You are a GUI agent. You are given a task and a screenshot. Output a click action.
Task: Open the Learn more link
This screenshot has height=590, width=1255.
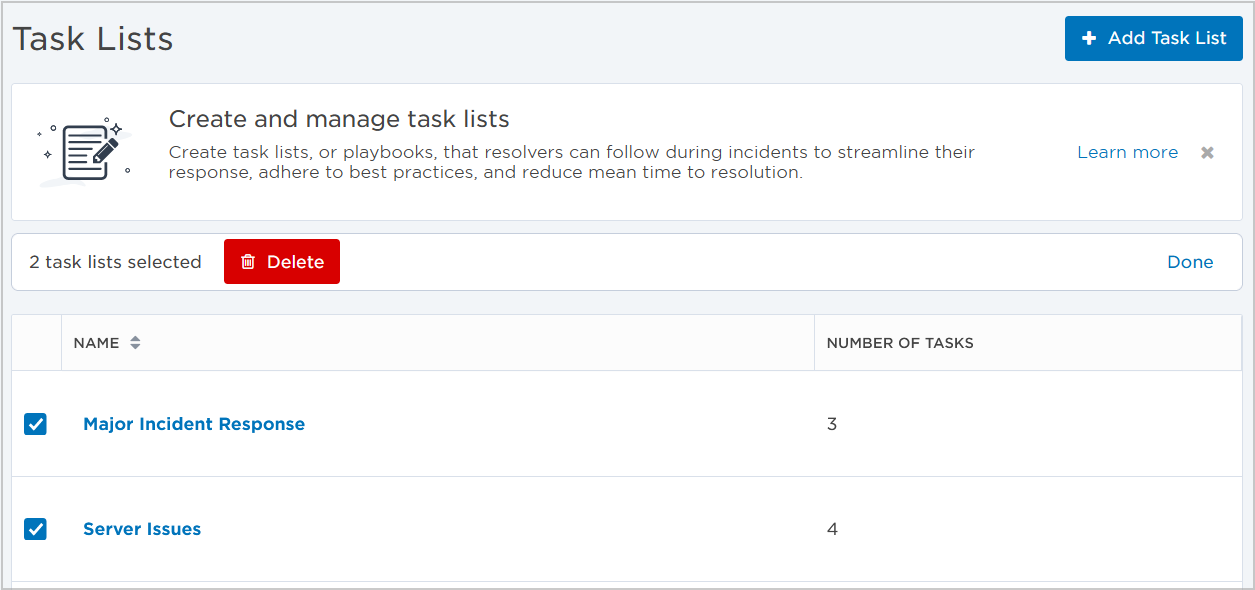coord(1127,152)
